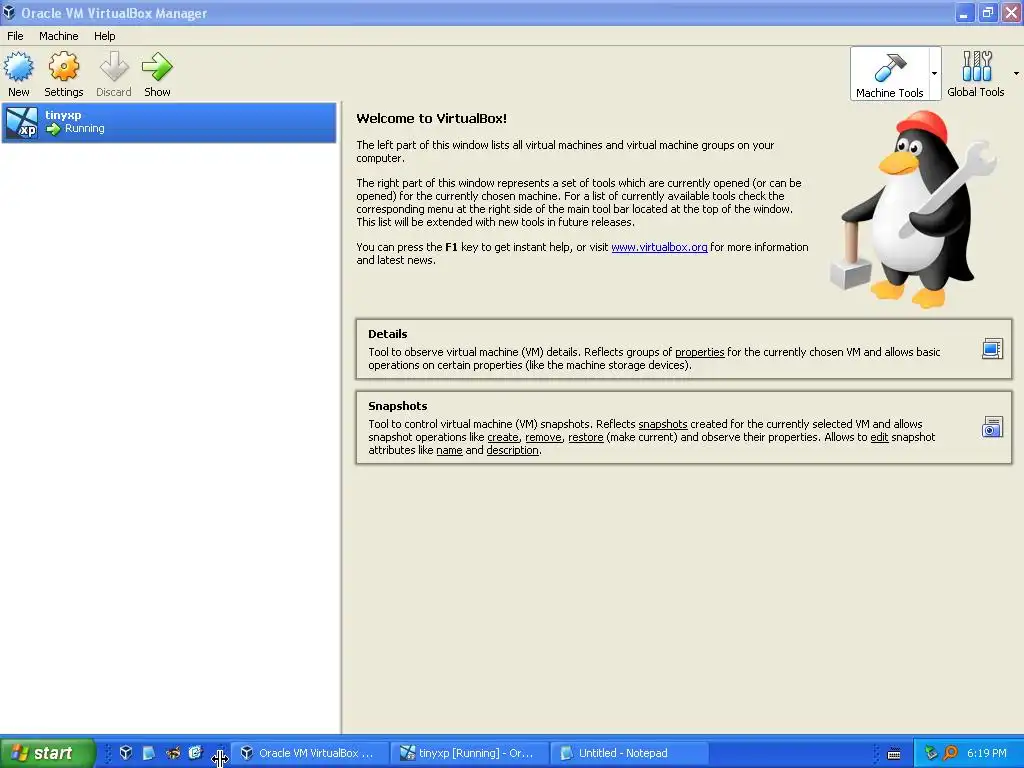
Task: Open the File menu
Action: 15,36
